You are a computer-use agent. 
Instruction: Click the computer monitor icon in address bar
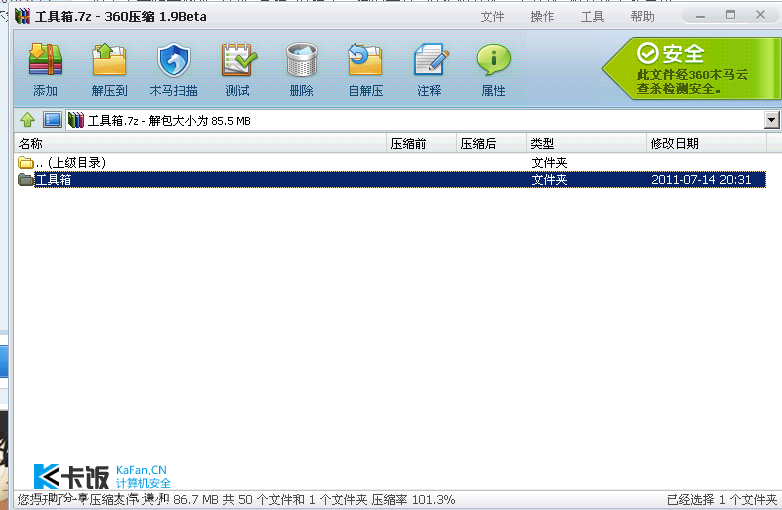click(x=52, y=120)
